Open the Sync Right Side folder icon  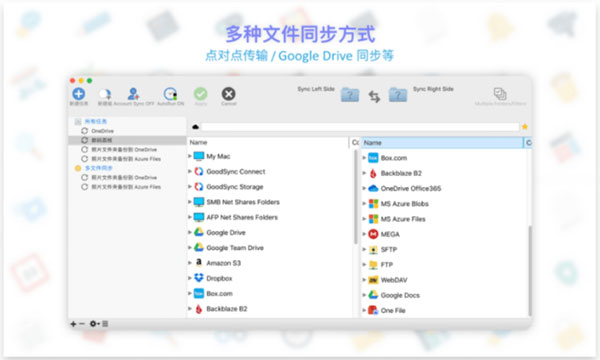(398, 94)
